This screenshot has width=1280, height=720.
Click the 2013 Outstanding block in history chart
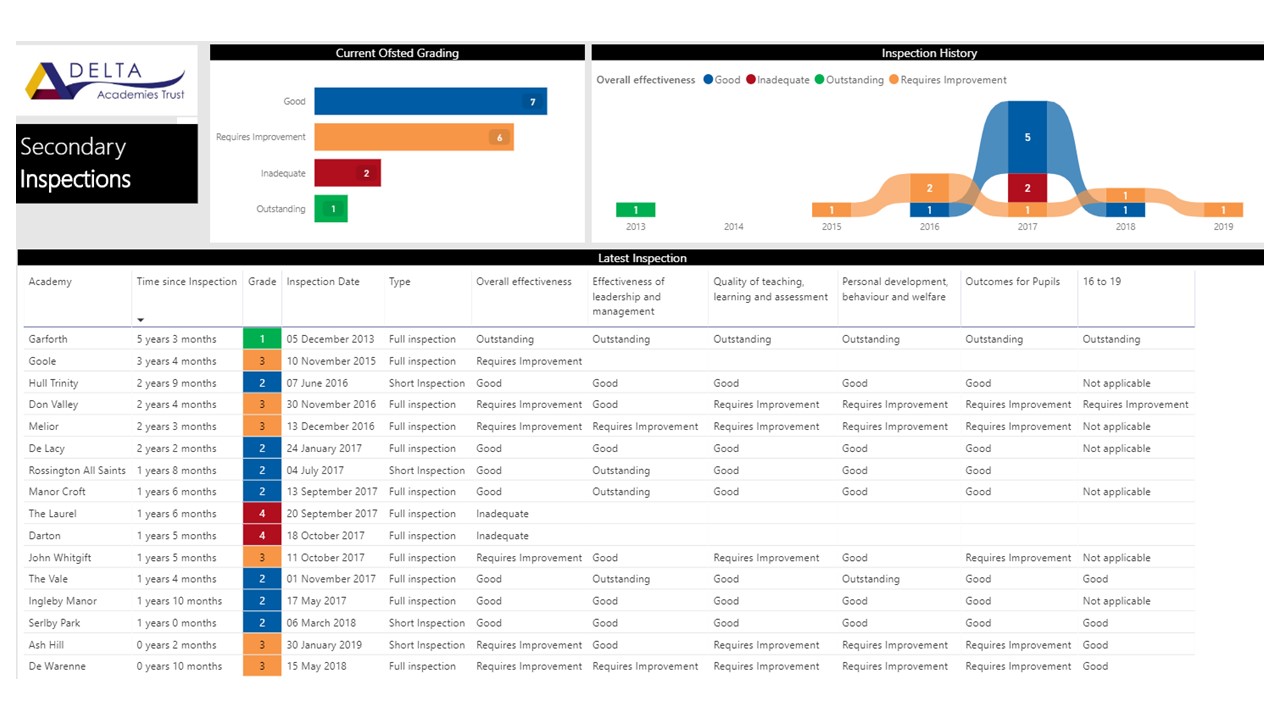[635, 210]
